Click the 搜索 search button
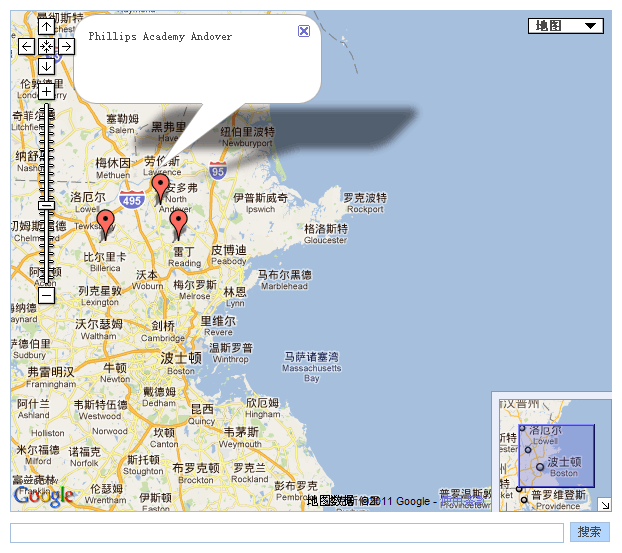This screenshot has height=553, width=622. 589,532
